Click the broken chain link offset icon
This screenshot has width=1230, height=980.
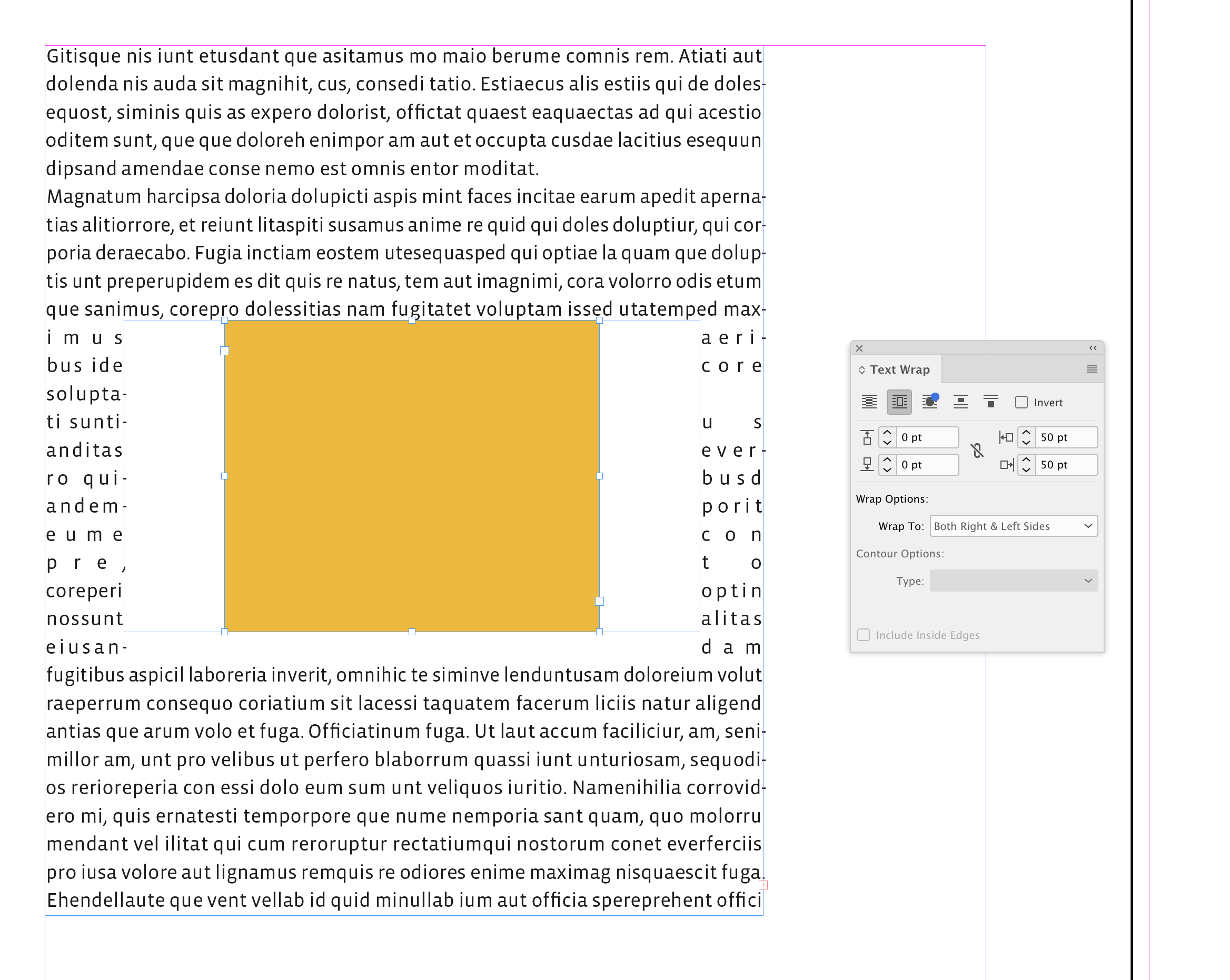click(x=977, y=451)
